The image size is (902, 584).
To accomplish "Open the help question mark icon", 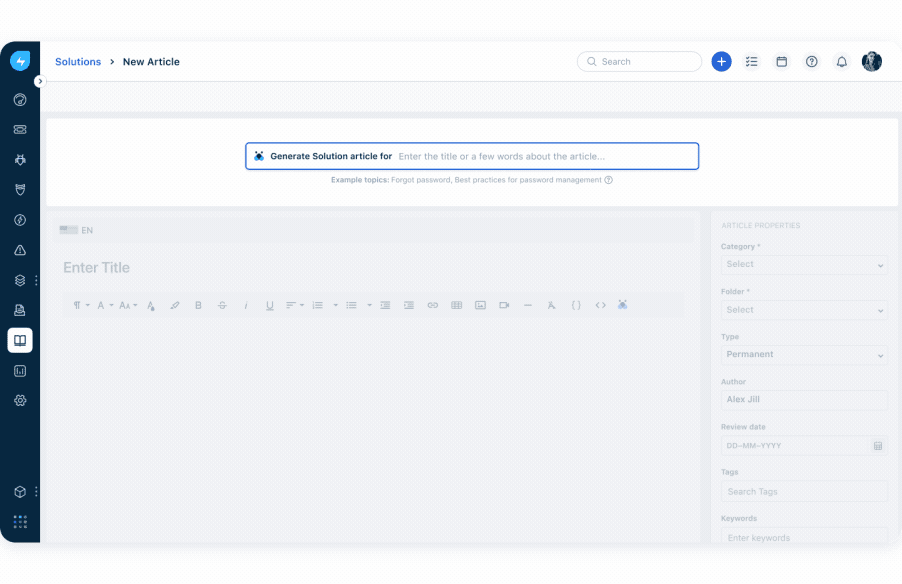I will 812,62.
